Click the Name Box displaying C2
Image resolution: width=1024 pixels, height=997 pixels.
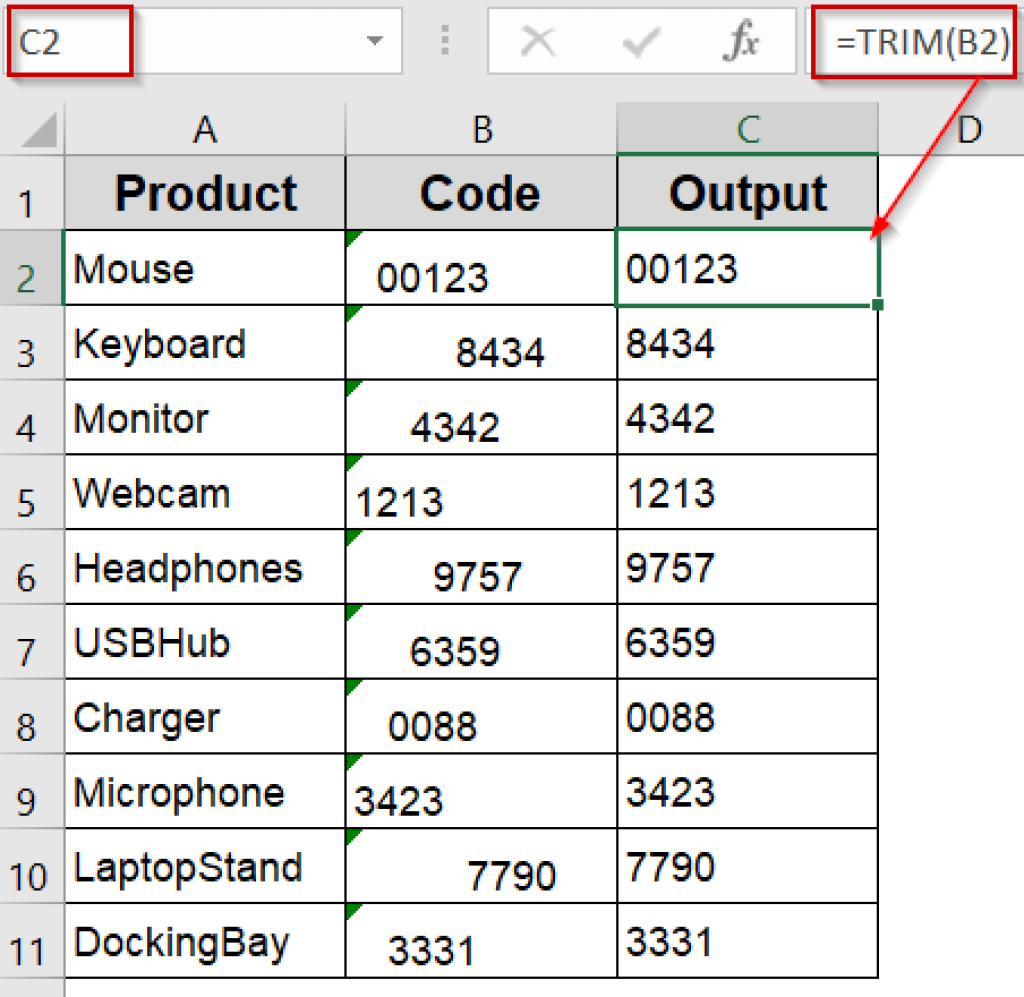[60, 42]
